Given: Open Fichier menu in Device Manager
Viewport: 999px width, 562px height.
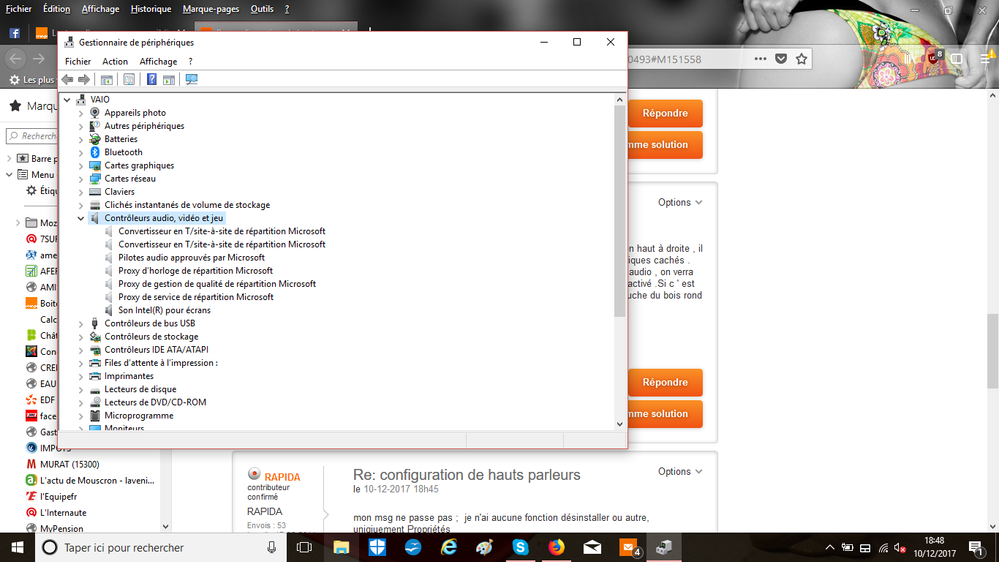Looking at the screenshot, I should 78,61.
